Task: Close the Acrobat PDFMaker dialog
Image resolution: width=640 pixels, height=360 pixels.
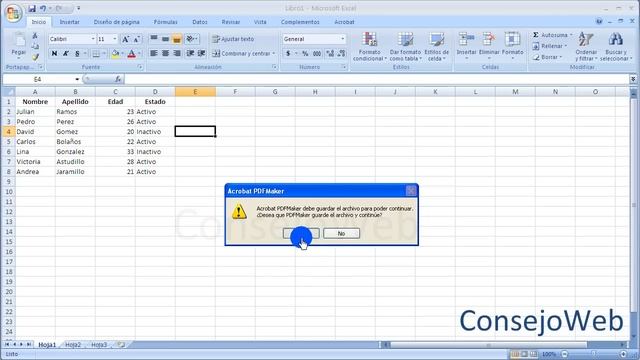Action: click(x=411, y=191)
